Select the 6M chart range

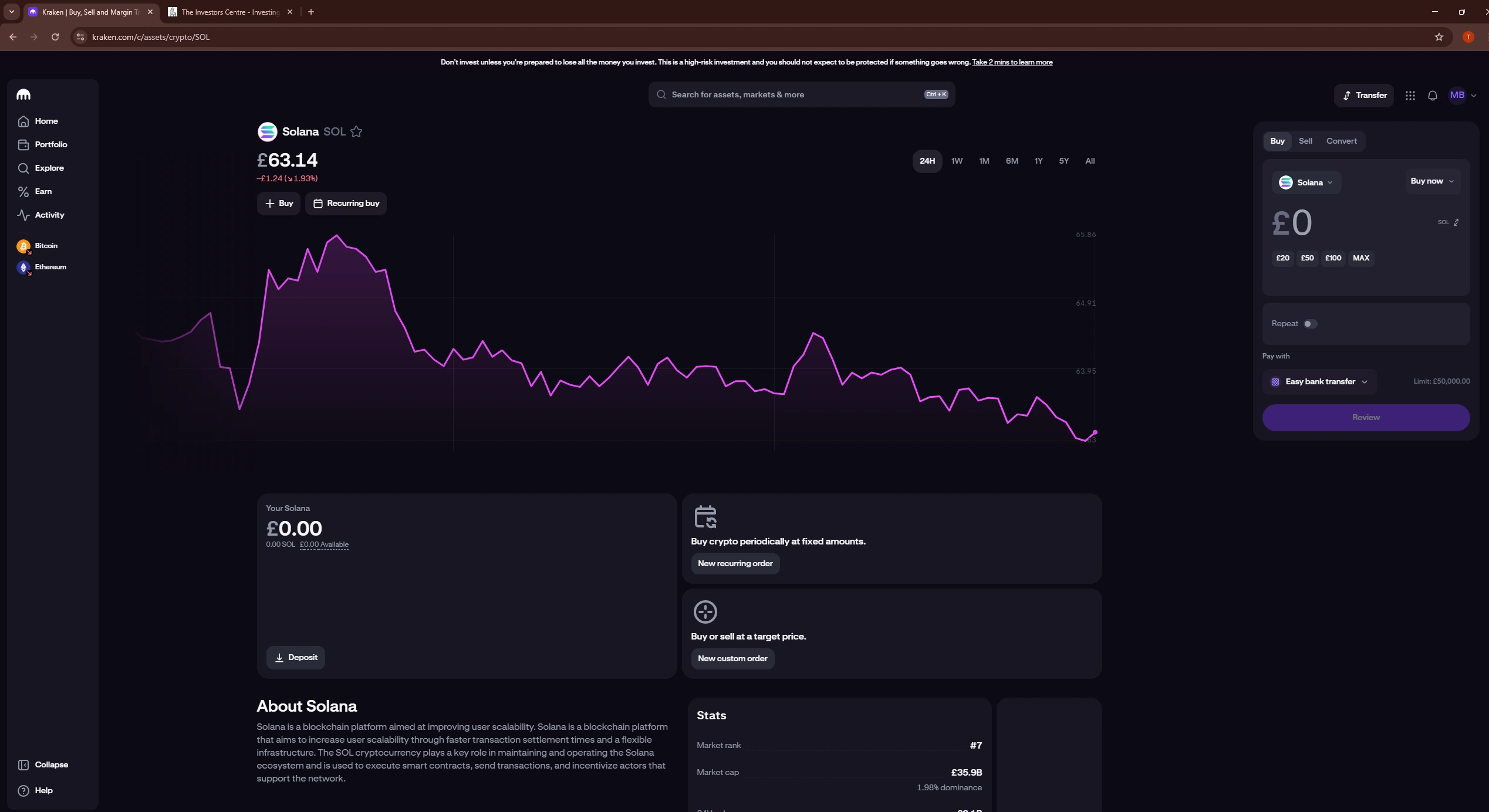[x=1012, y=161]
